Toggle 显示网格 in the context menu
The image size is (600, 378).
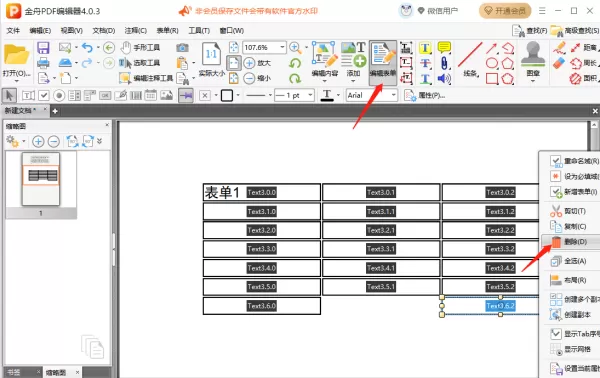click(x=572, y=349)
